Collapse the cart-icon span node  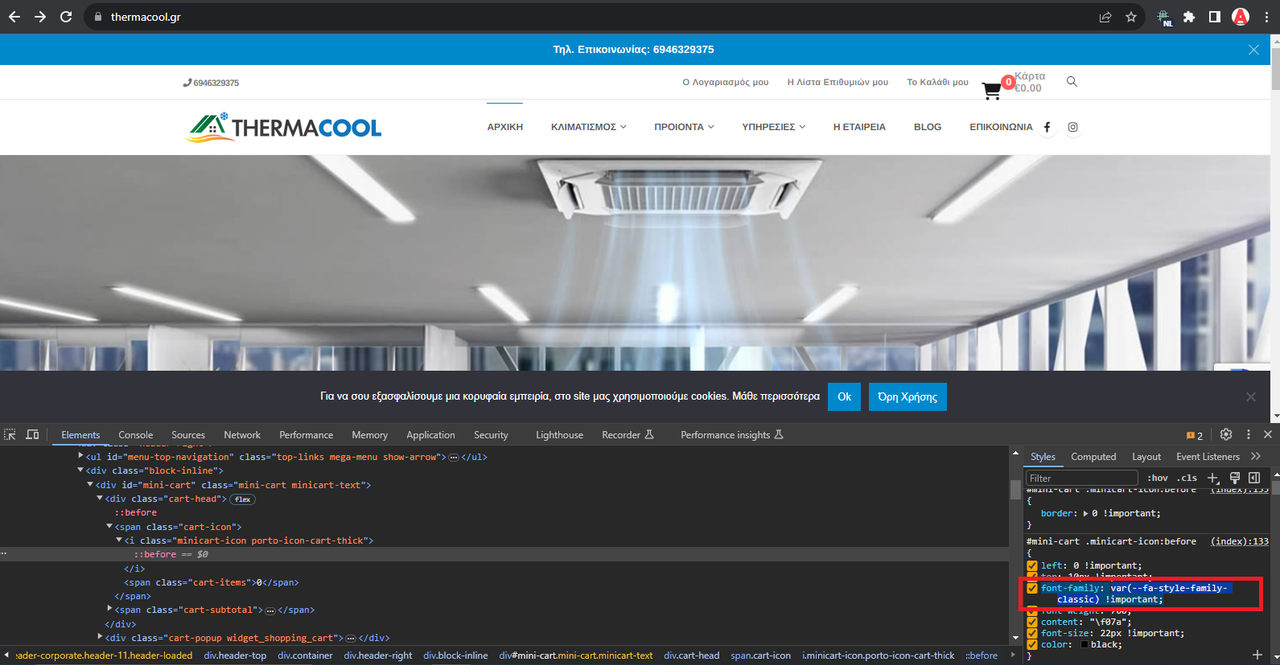point(110,526)
